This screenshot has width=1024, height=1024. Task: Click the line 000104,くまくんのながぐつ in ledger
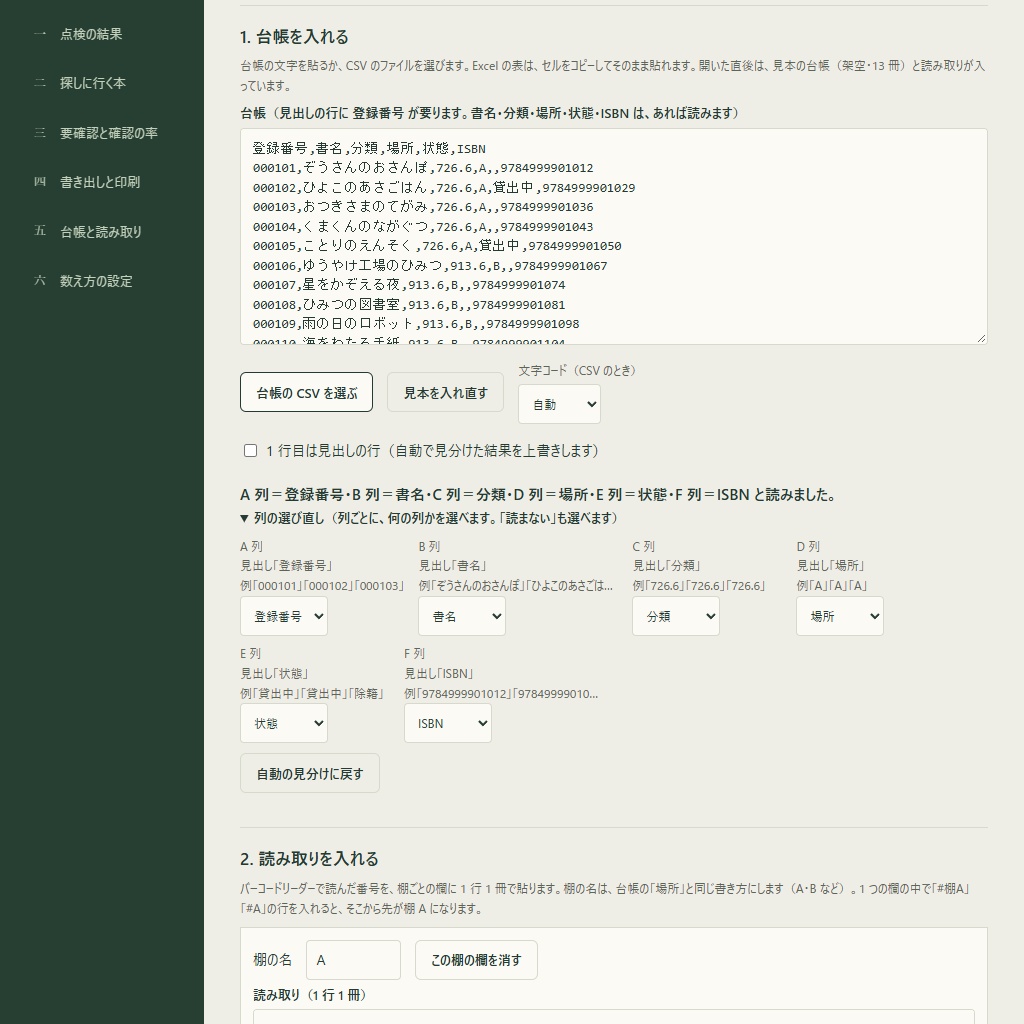pyautogui.click(x=423, y=227)
